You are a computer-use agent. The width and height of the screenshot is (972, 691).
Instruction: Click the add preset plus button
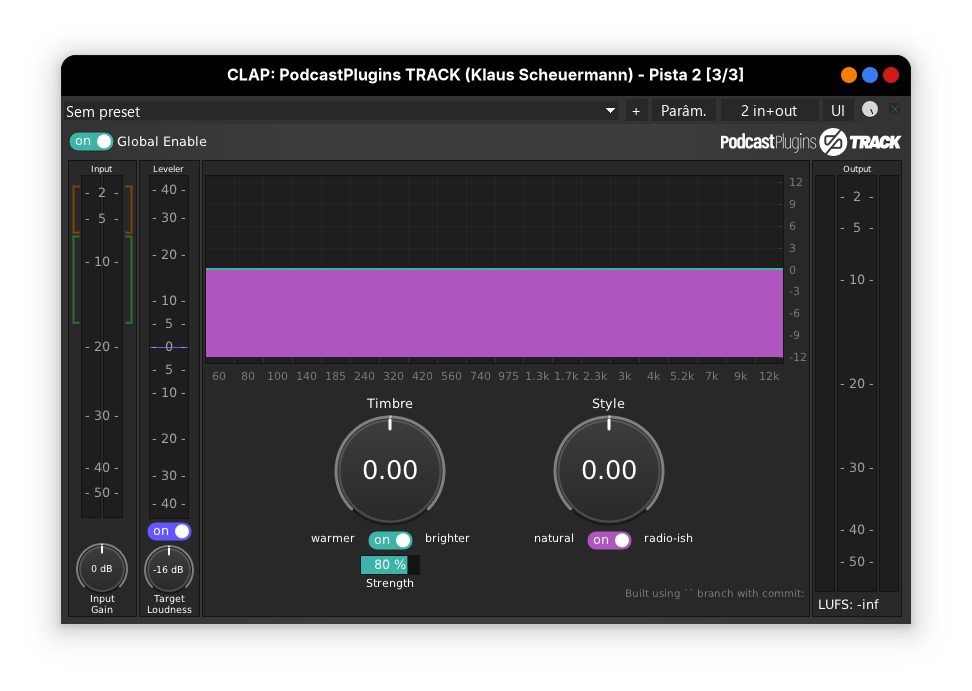pos(635,111)
